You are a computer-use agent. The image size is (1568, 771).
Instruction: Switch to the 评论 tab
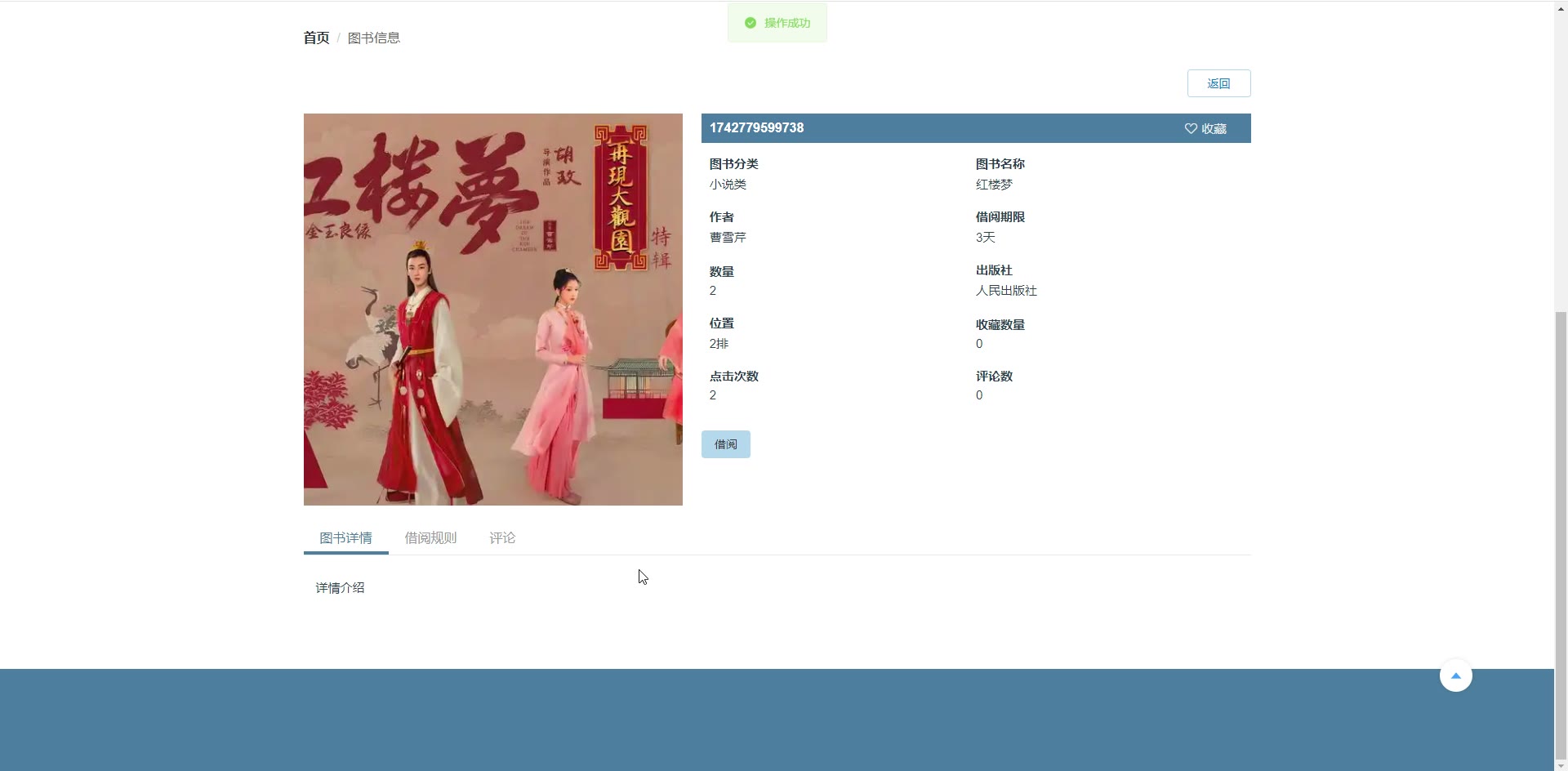(x=502, y=538)
